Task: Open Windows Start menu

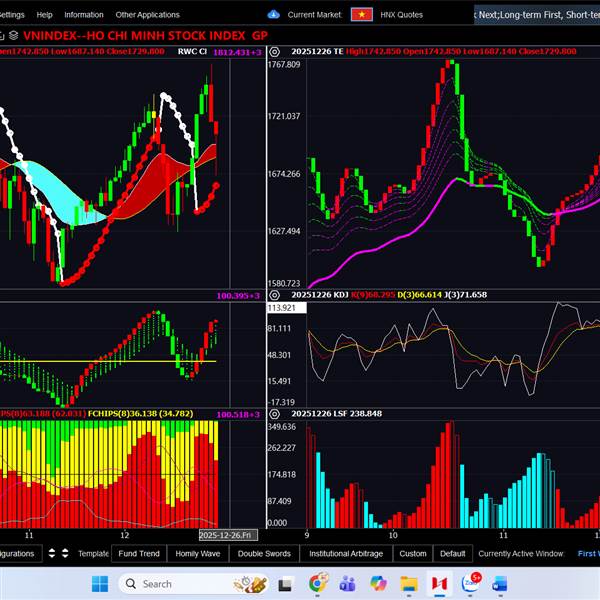Action: click(100, 583)
